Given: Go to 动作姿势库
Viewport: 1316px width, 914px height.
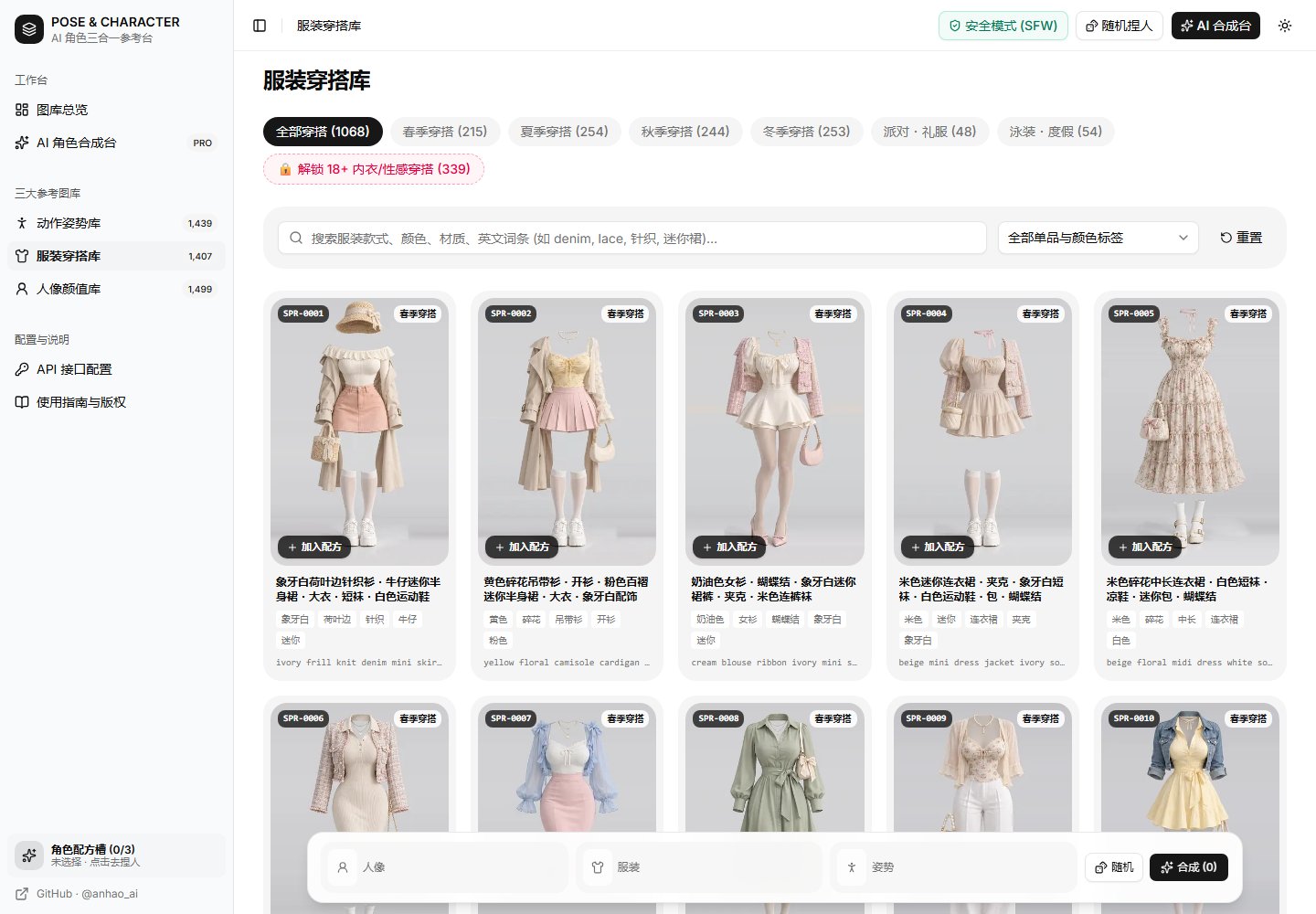Looking at the screenshot, I should [x=116, y=223].
